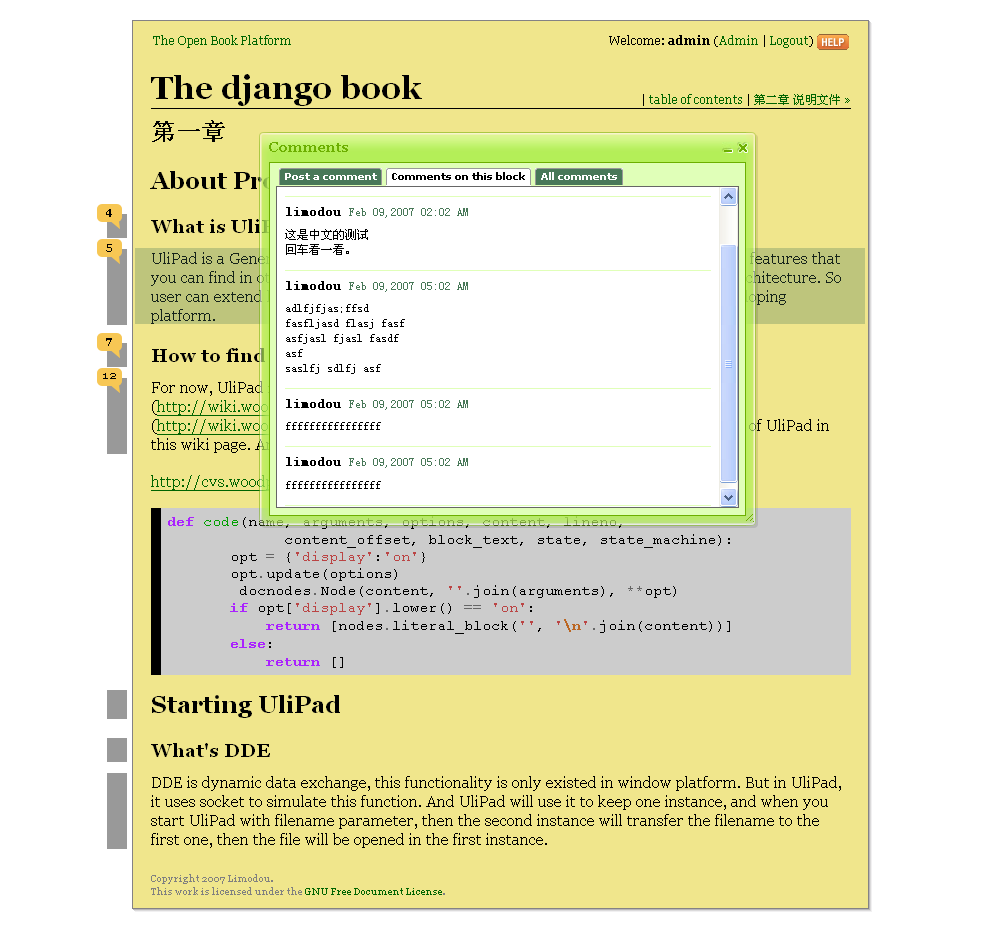Click gray comment bar beside Starting UliPad

[x=117, y=705]
